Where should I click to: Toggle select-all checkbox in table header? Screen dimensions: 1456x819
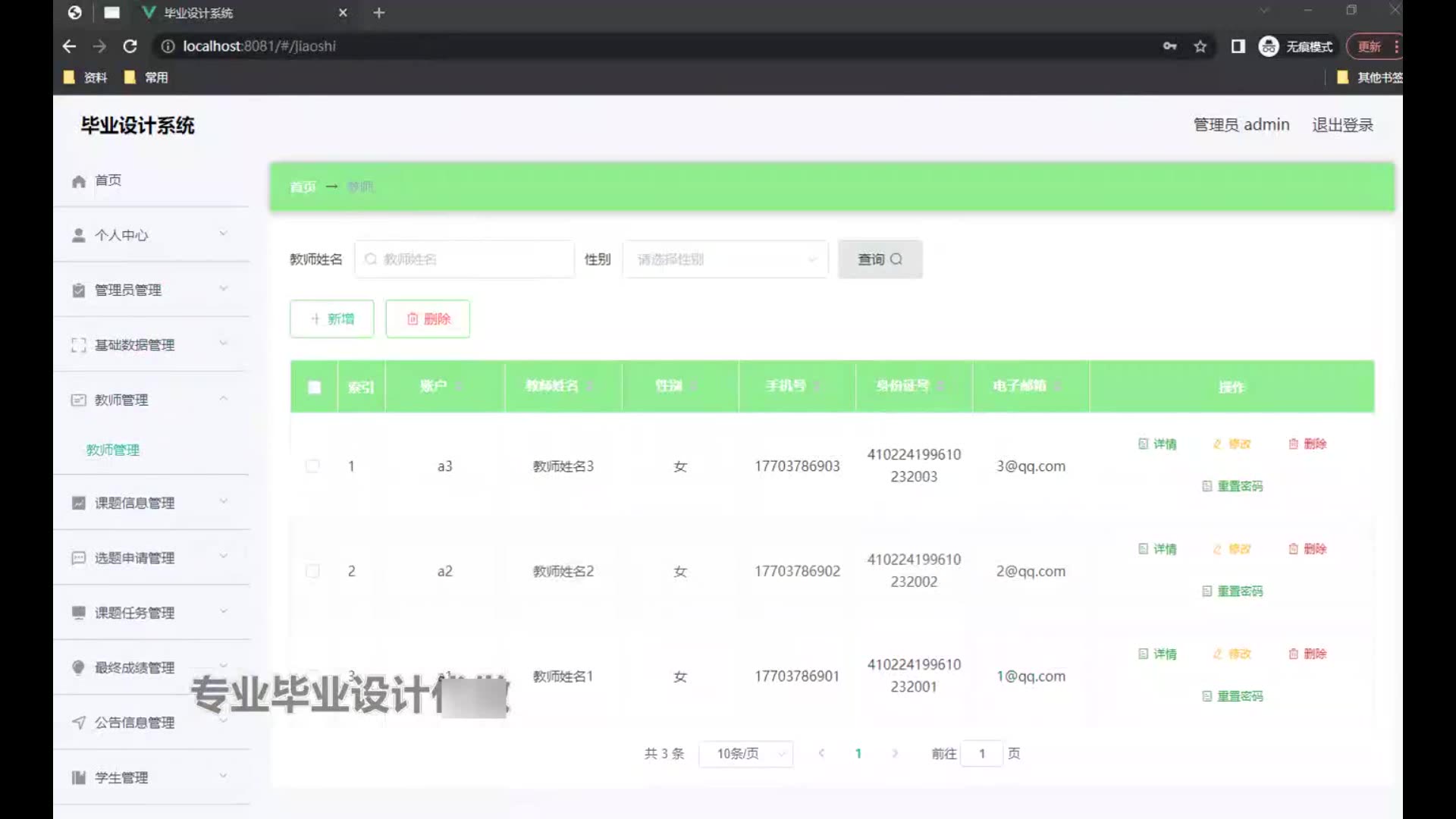pos(314,388)
